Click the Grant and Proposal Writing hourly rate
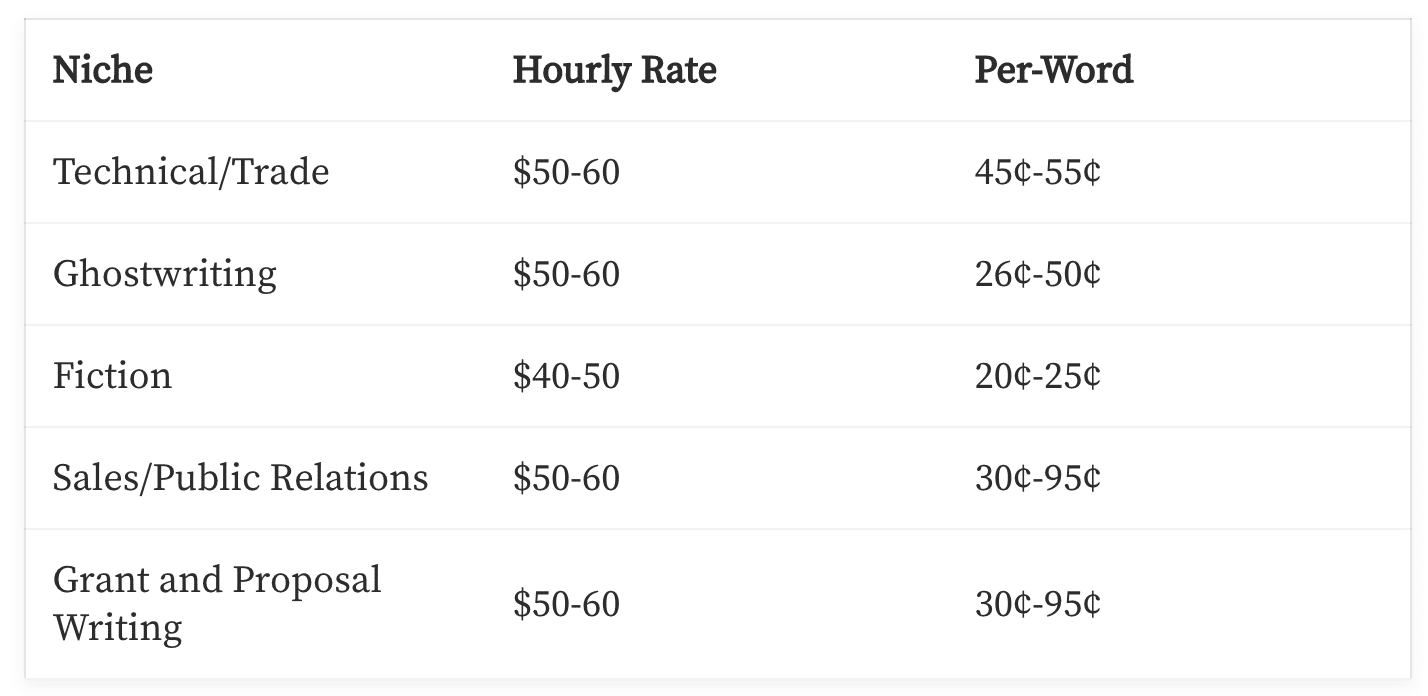 point(566,605)
